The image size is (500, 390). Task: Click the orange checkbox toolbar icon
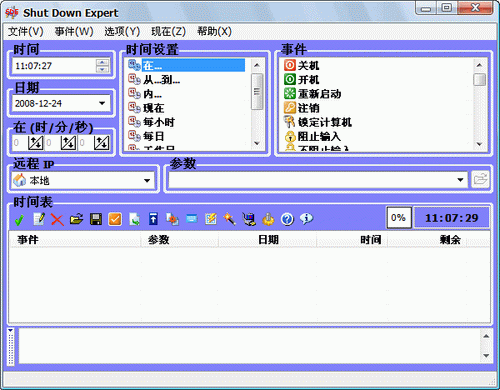(115, 219)
